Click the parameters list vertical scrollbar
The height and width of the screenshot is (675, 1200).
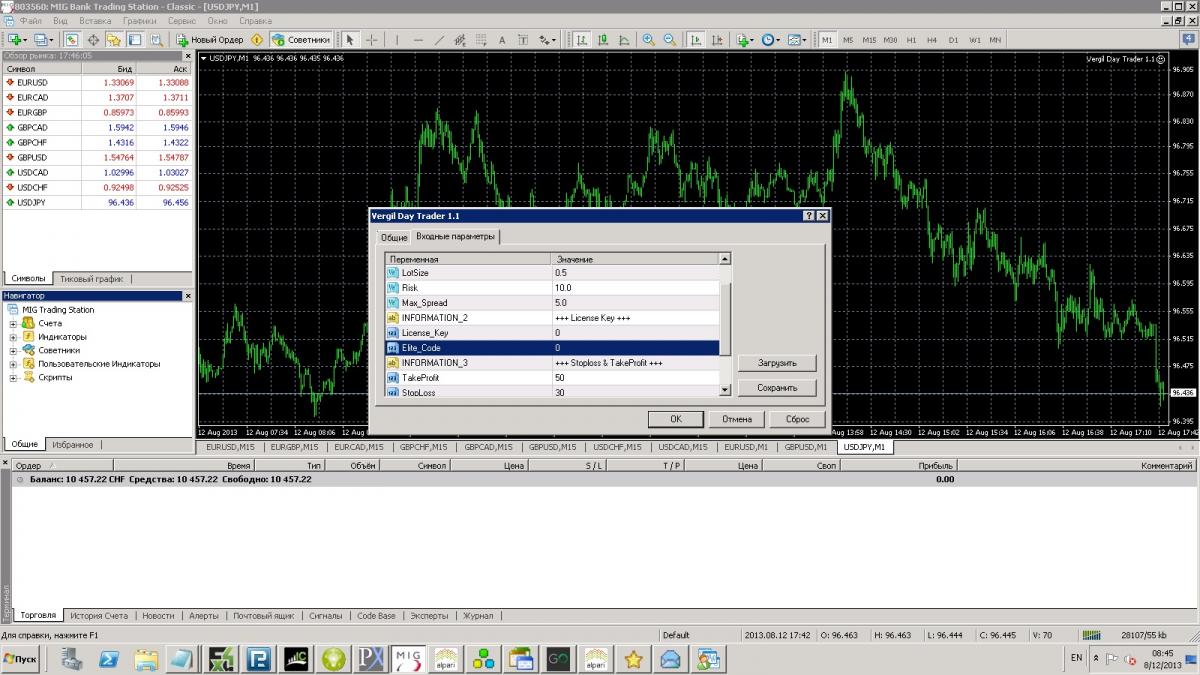coord(725,326)
